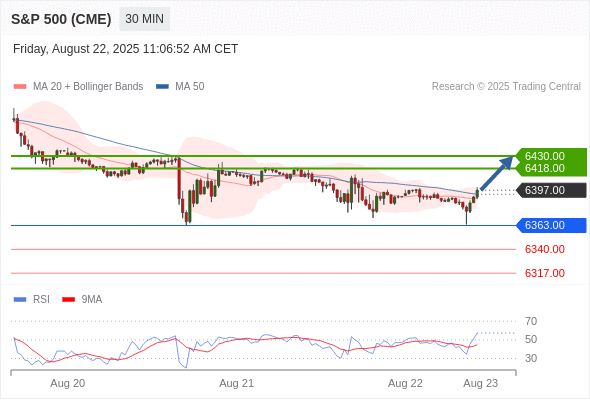590x400 pixels.
Task: Click the Aug 22 date axis label
Action: coord(405,383)
